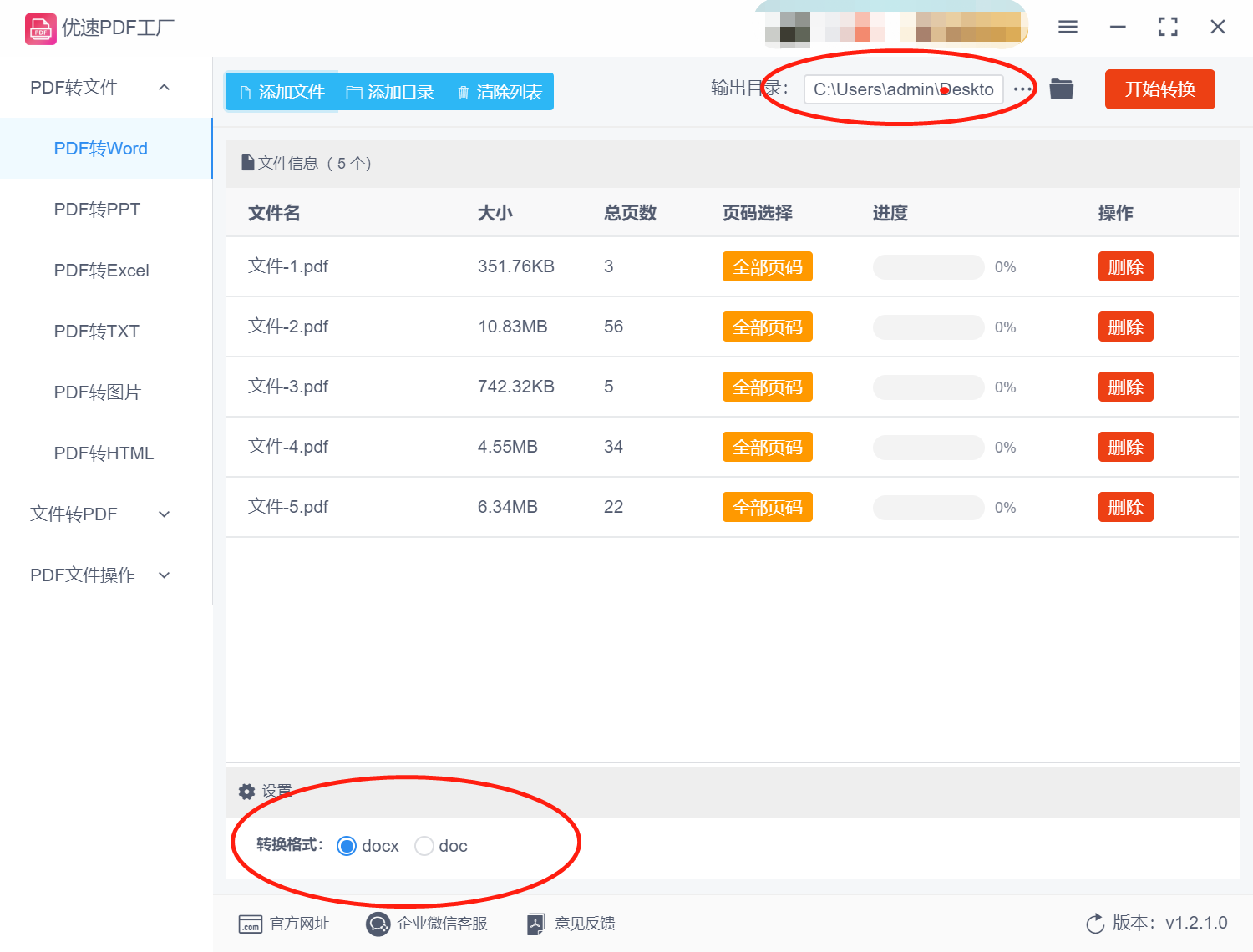Screen dimensions: 1253x952
Task: Click the pink PDF app logo icon
Action: pyautogui.click(x=40, y=28)
